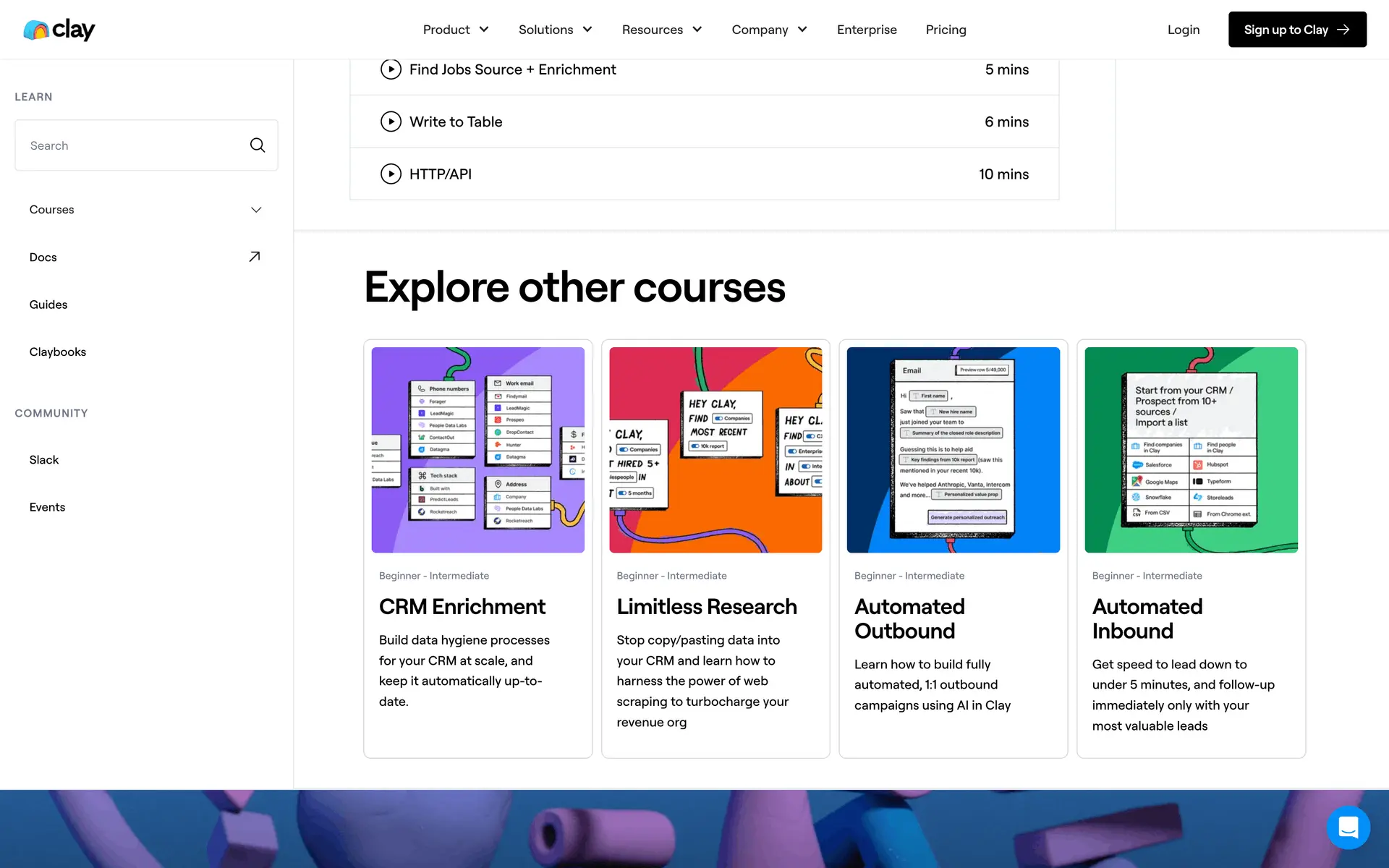Play the HTTP/API lesson
This screenshot has width=1389, height=868.
click(x=391, y=174)
